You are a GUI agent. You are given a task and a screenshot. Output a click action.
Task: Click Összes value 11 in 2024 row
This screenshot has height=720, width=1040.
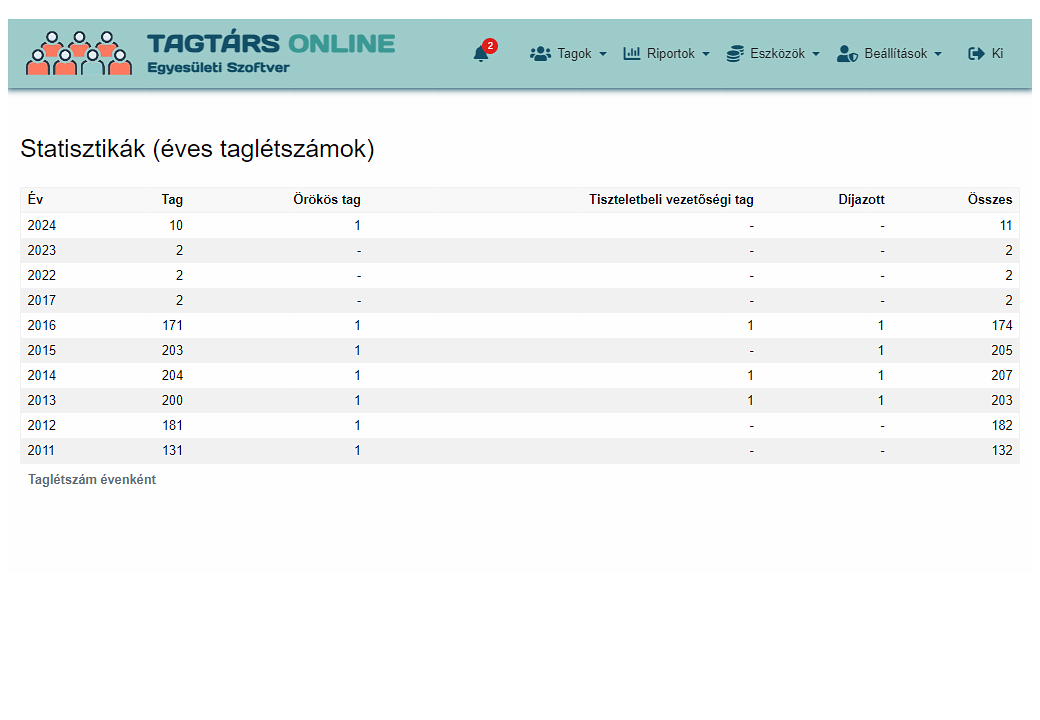pos(1006,225)
